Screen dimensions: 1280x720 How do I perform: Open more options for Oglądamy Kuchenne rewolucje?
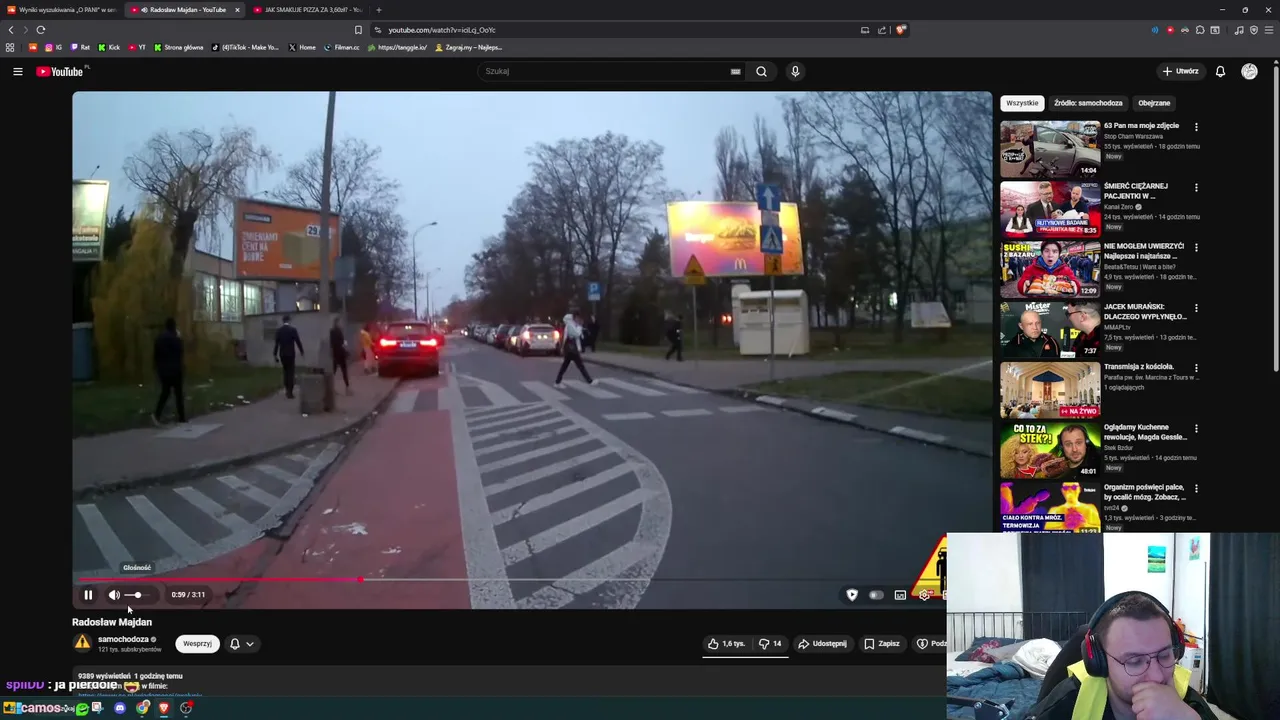coord(1196,428)
